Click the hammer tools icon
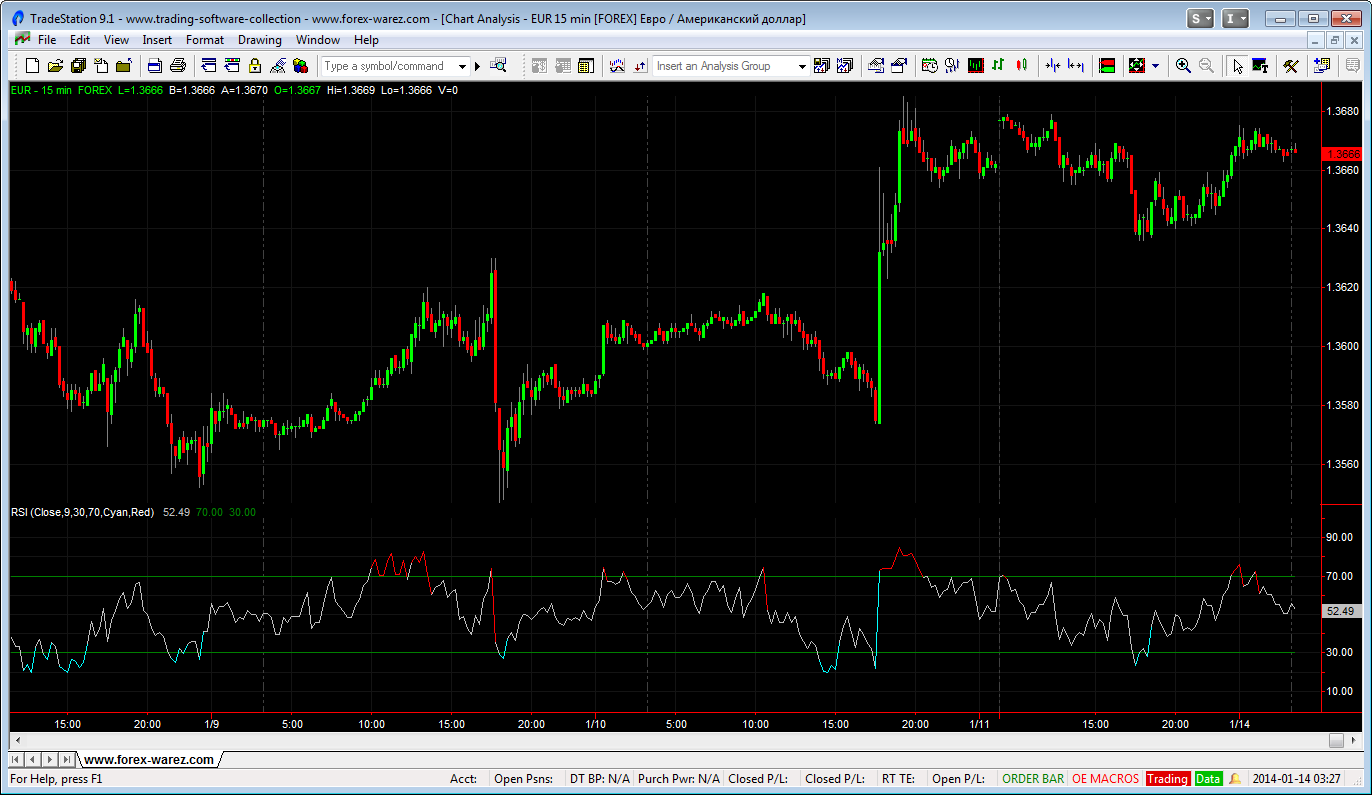The width and height of the screenshot is (1372, 795). pos(1291,66)
